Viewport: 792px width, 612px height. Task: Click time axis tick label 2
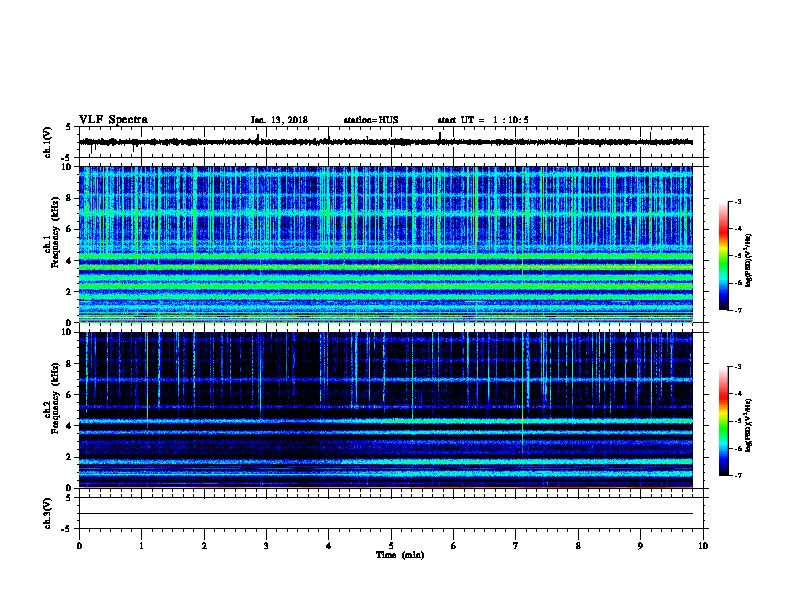pos(204,546)
